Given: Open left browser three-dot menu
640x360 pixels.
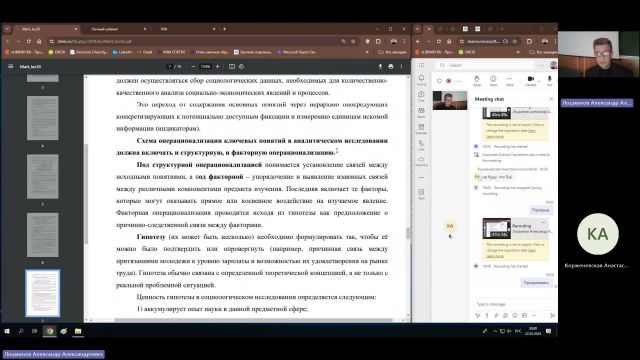Looking at the screenshot, I should click(404, 41).
